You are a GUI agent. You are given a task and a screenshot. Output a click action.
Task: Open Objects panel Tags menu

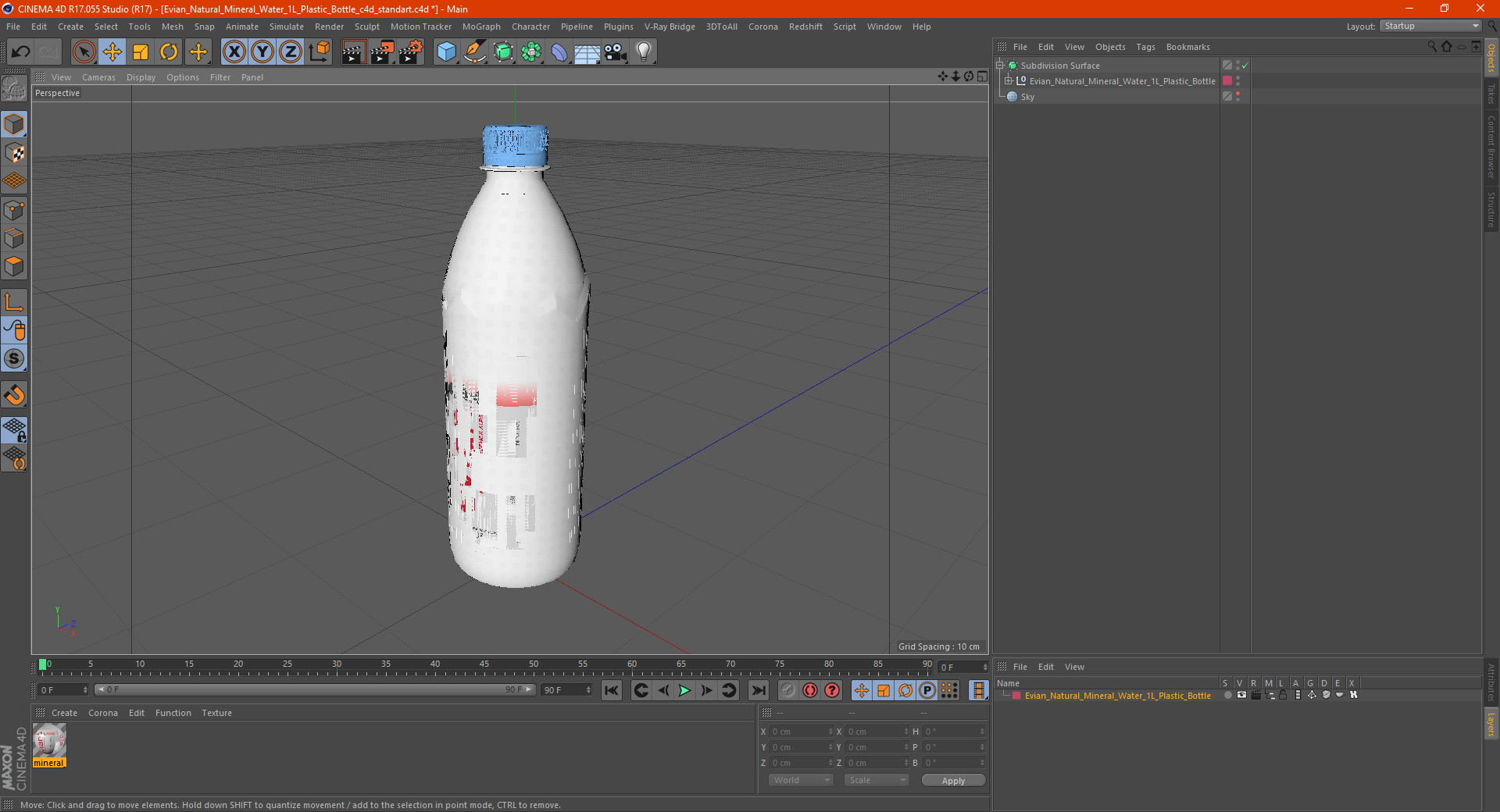(1145, 47)
